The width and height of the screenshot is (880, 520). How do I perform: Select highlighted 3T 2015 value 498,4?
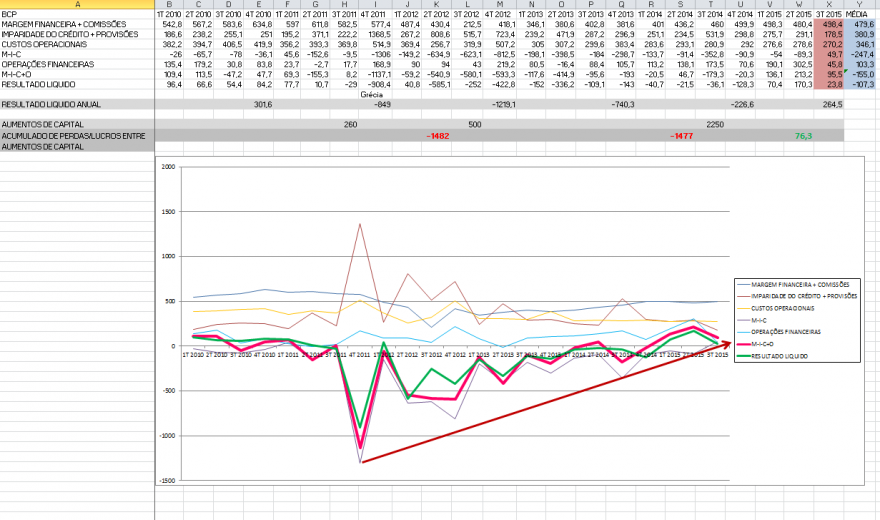pyautogui.click(x=829, y=24)
